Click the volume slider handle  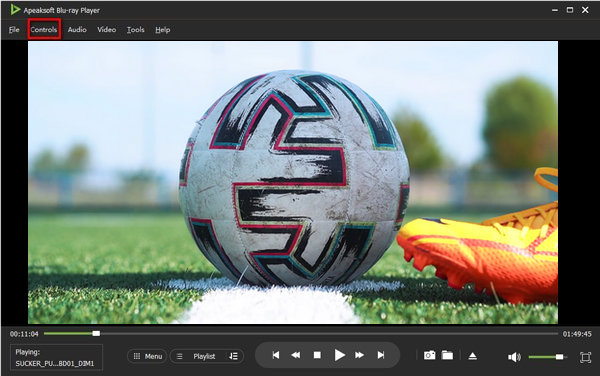[559, 357]
